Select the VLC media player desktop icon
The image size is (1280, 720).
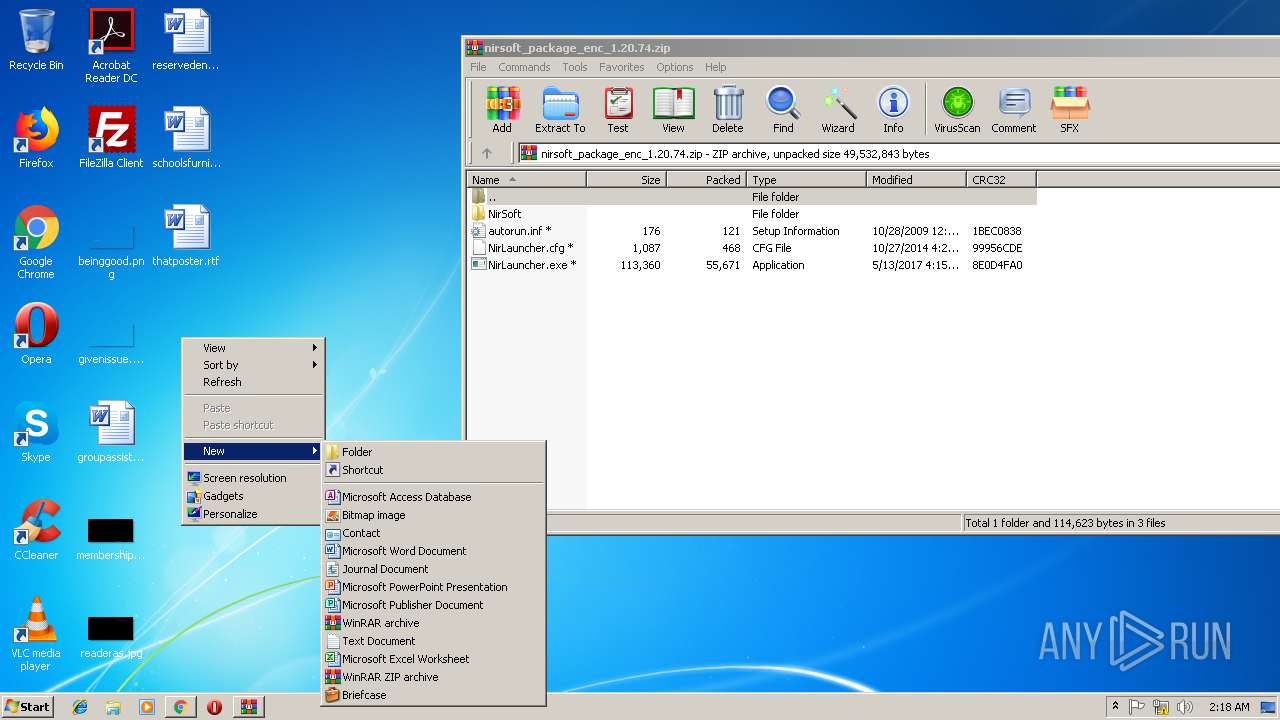point(36,635)
